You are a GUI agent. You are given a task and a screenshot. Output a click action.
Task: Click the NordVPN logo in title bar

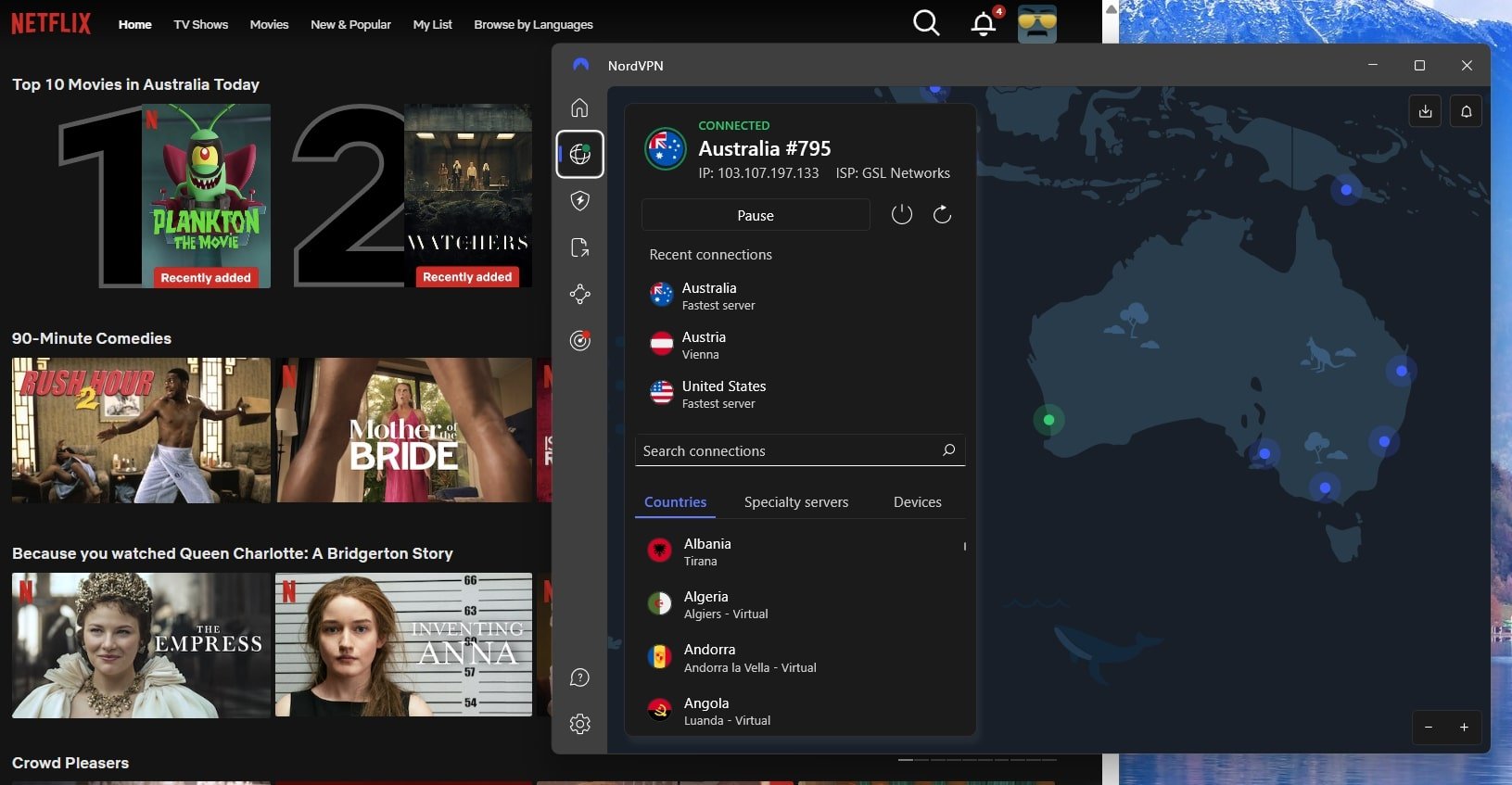[581, 65]
